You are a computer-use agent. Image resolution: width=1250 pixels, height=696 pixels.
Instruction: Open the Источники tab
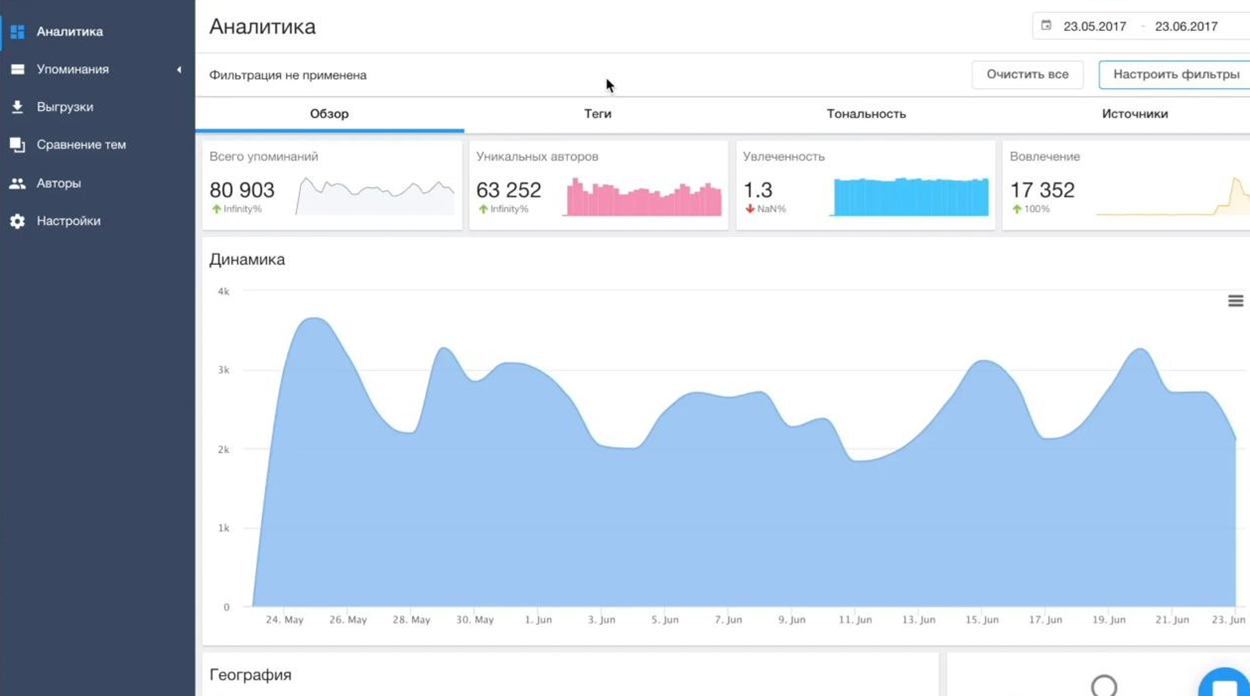[1134, 114]
